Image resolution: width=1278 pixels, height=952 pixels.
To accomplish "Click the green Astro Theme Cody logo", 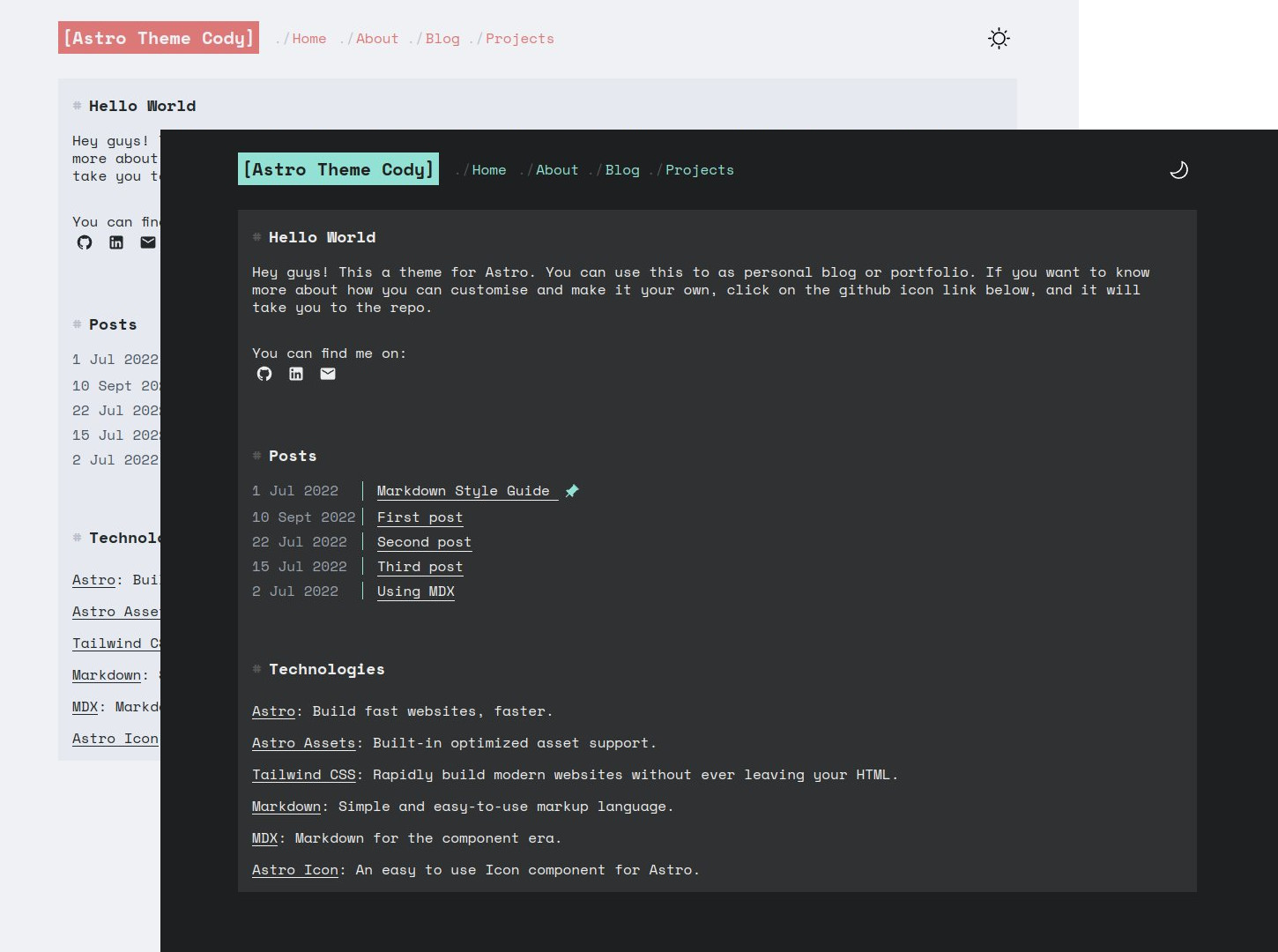I will pos(338,169).
